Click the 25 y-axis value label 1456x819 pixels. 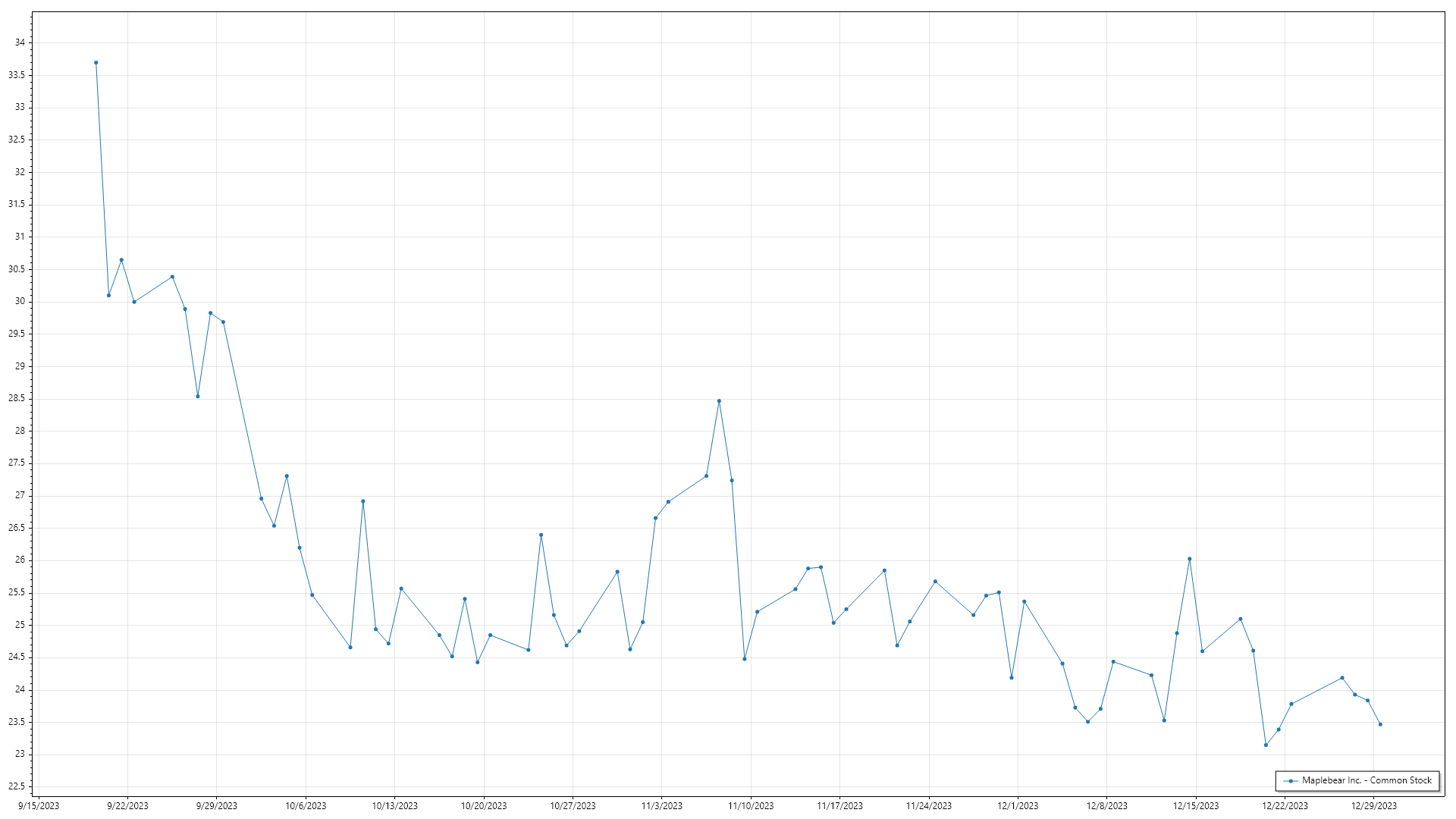(x=20, y=625)
